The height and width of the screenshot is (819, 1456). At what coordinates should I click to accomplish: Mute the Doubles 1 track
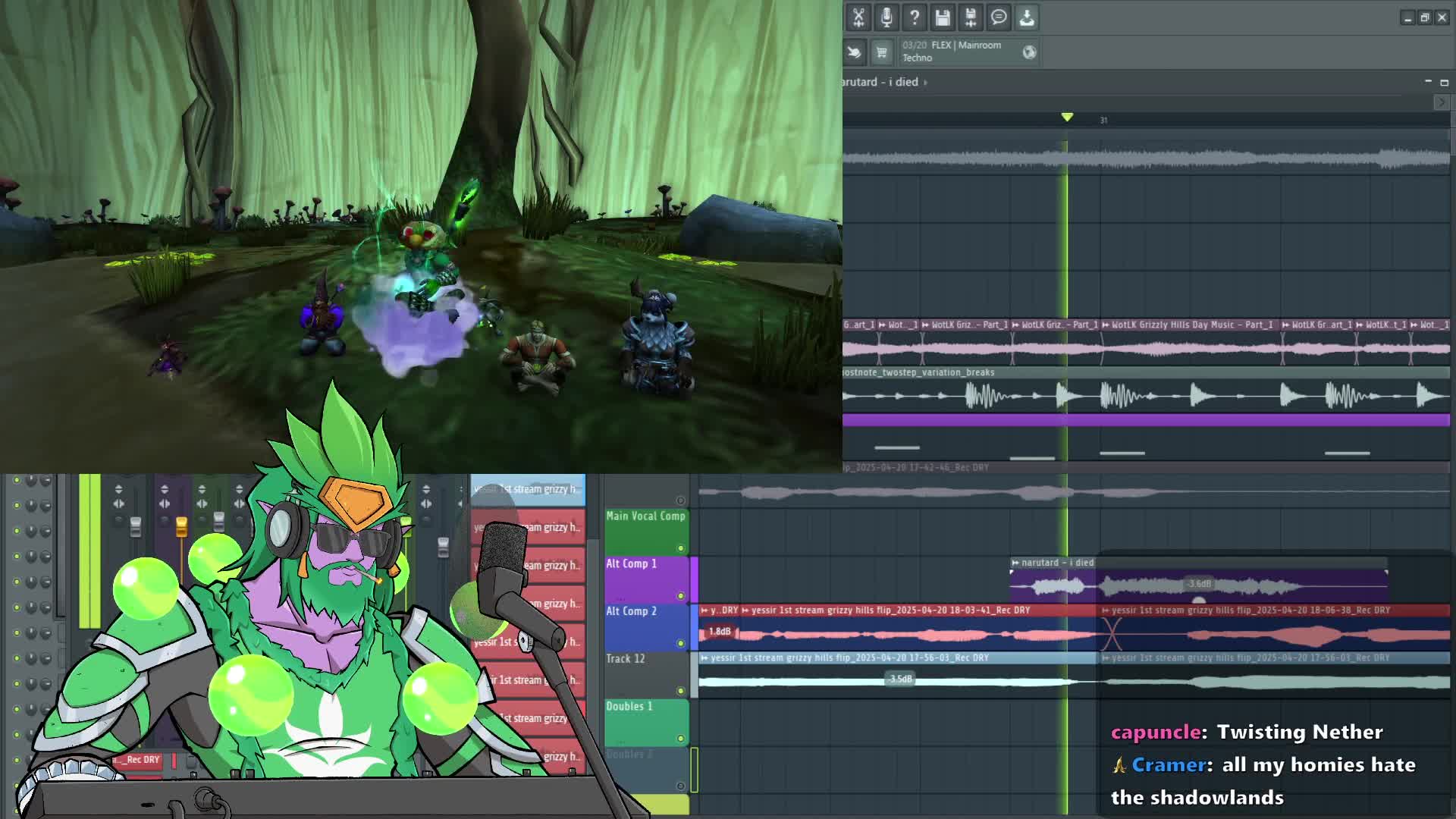coord(680,739)
